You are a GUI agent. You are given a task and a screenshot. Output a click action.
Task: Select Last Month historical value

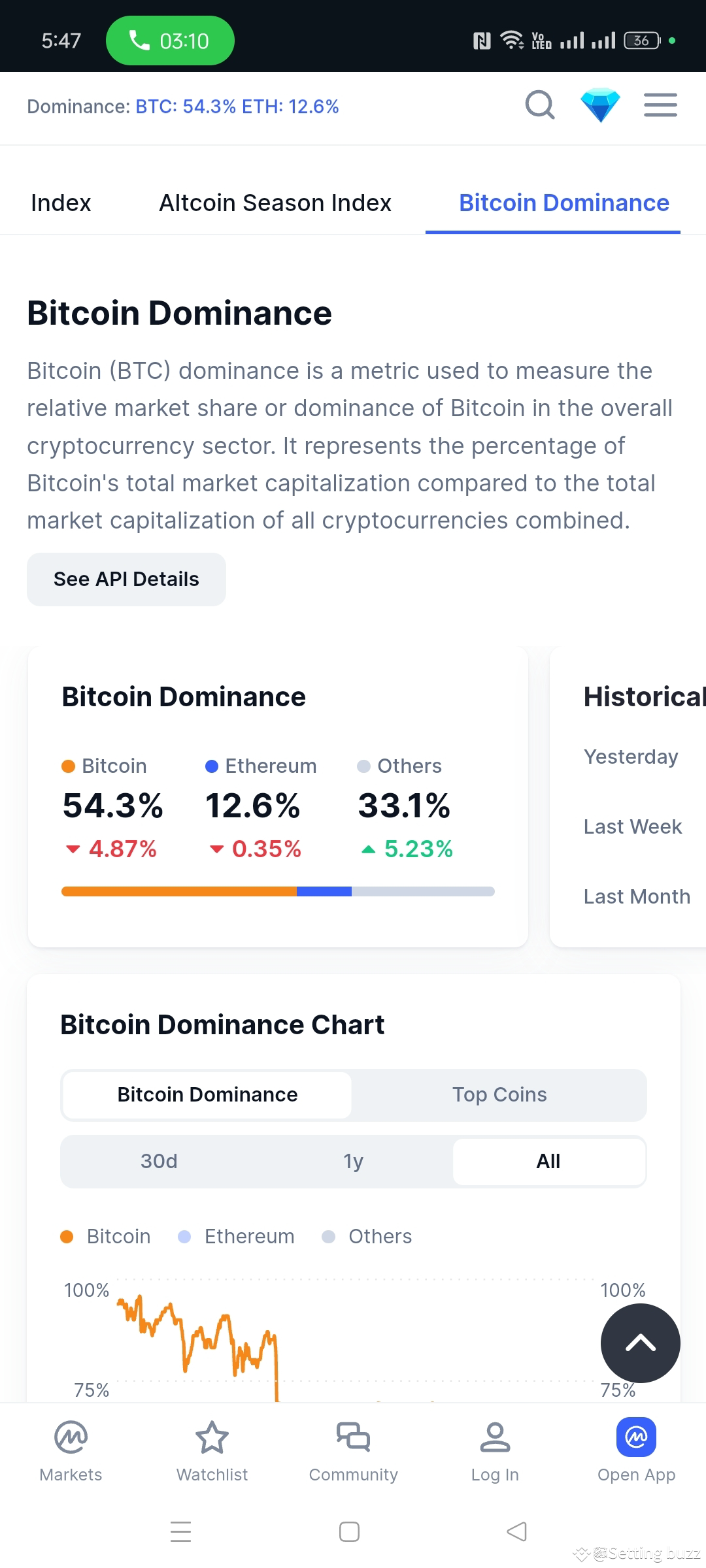pyautogui.click(x=636, y=896)
